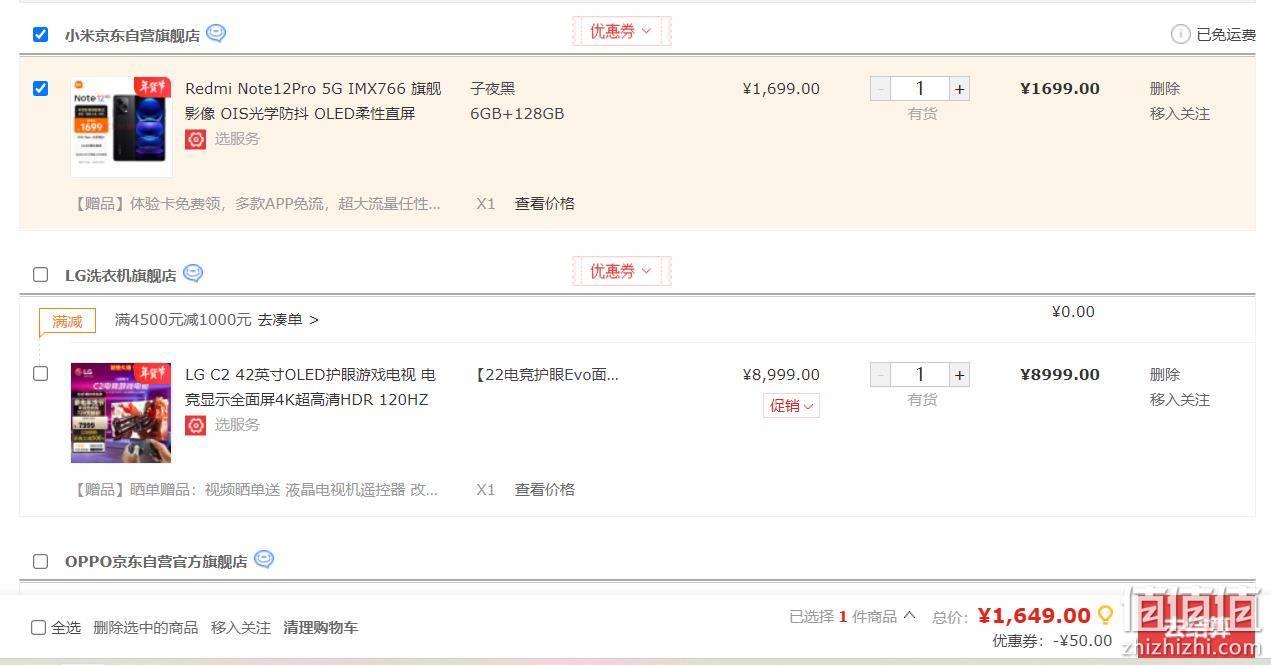Check the LG C2 42英寸 TV item checkbox

click(40, 374)
